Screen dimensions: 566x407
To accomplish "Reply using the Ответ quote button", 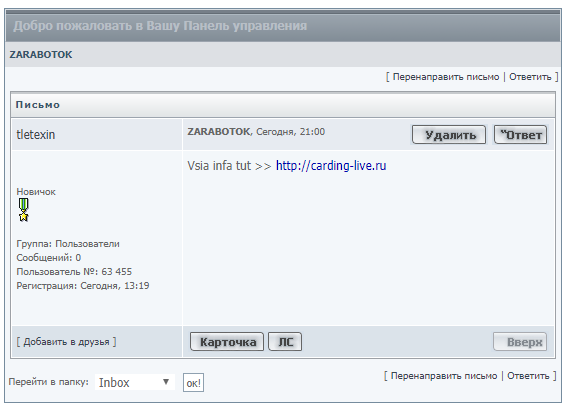I will (521, 135).
